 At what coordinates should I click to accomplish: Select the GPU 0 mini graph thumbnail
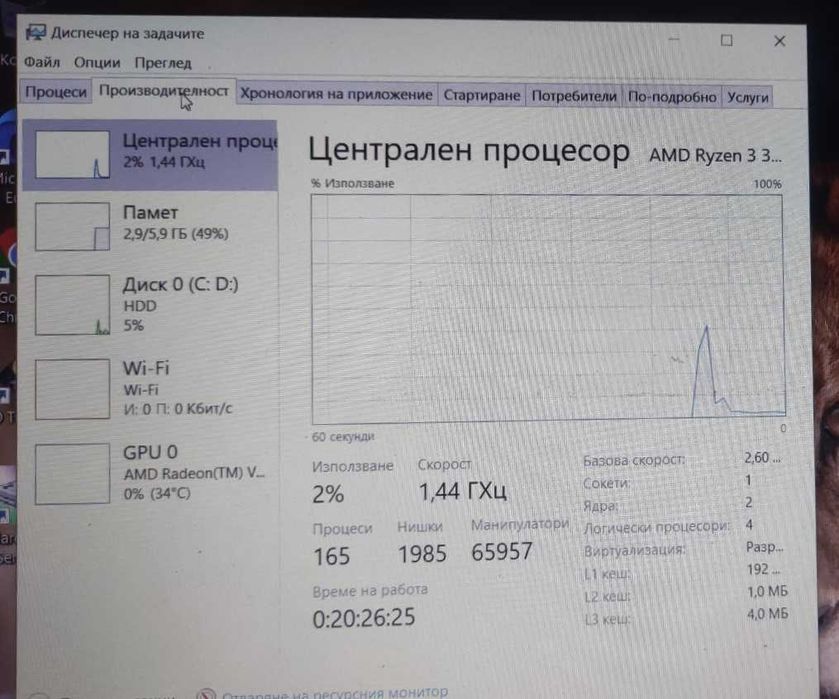click(x=72, y=474)
